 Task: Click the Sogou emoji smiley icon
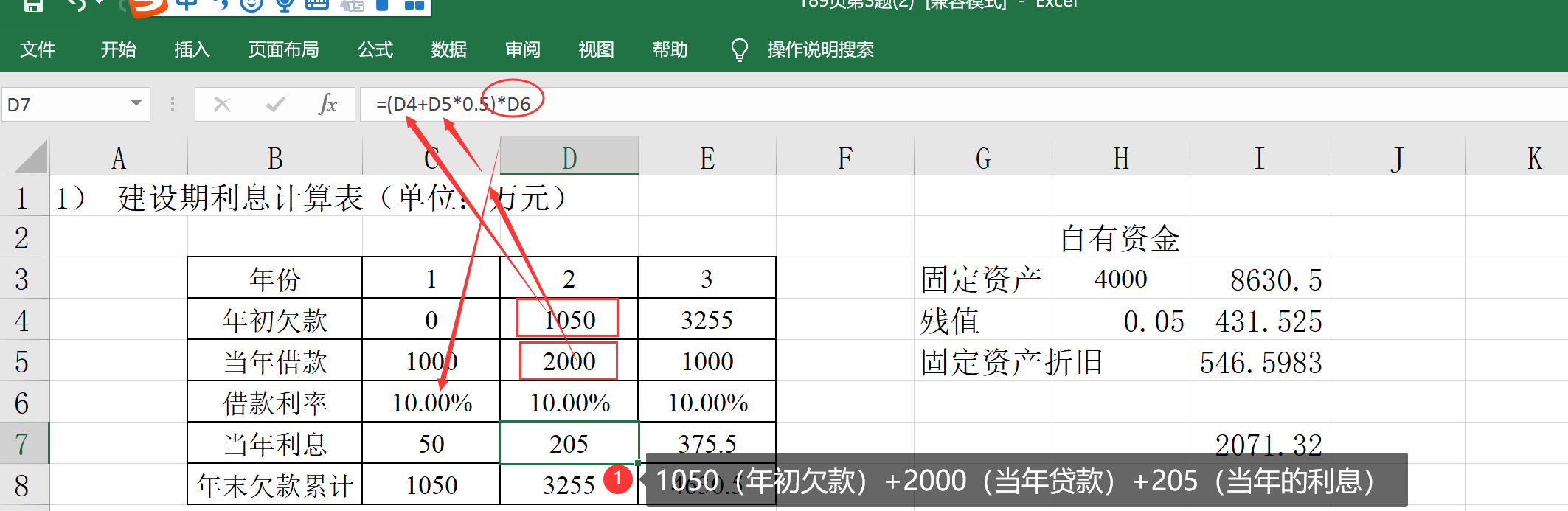(251, 5)
